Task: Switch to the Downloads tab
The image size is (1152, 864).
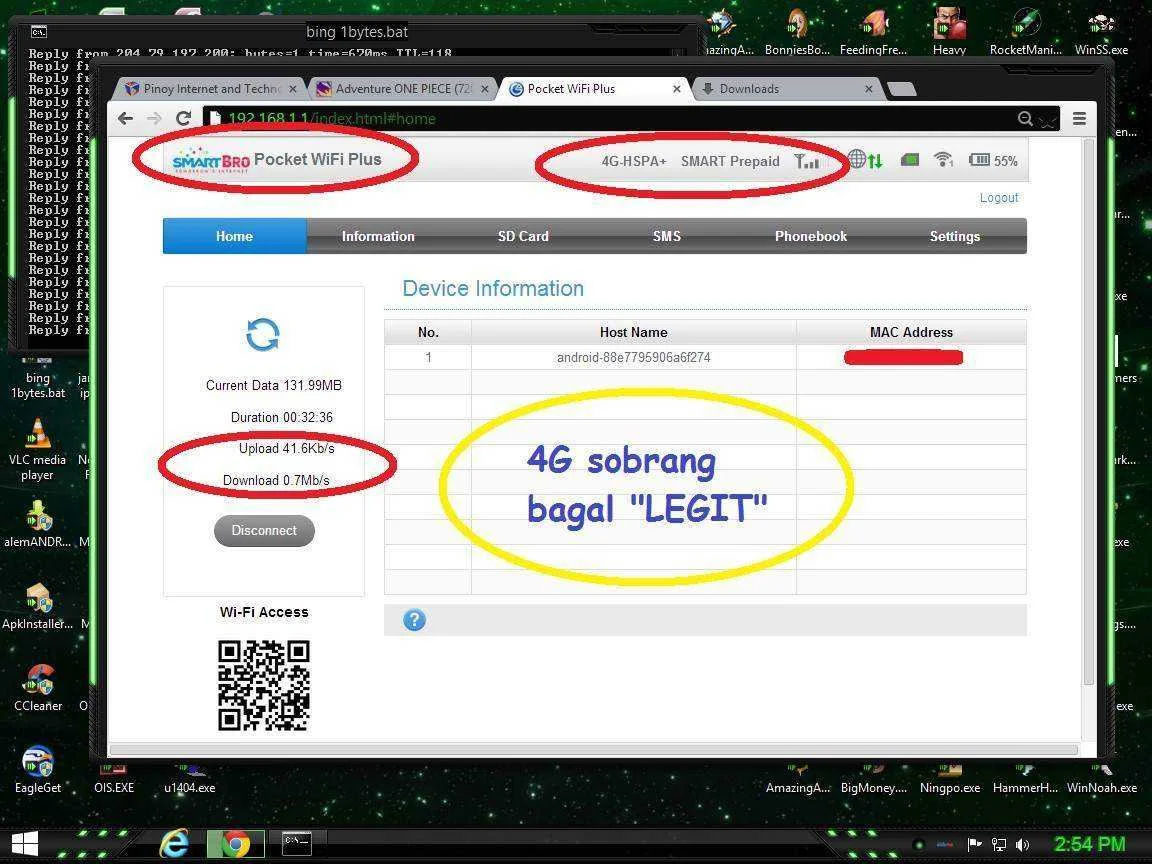Action: 785,89
